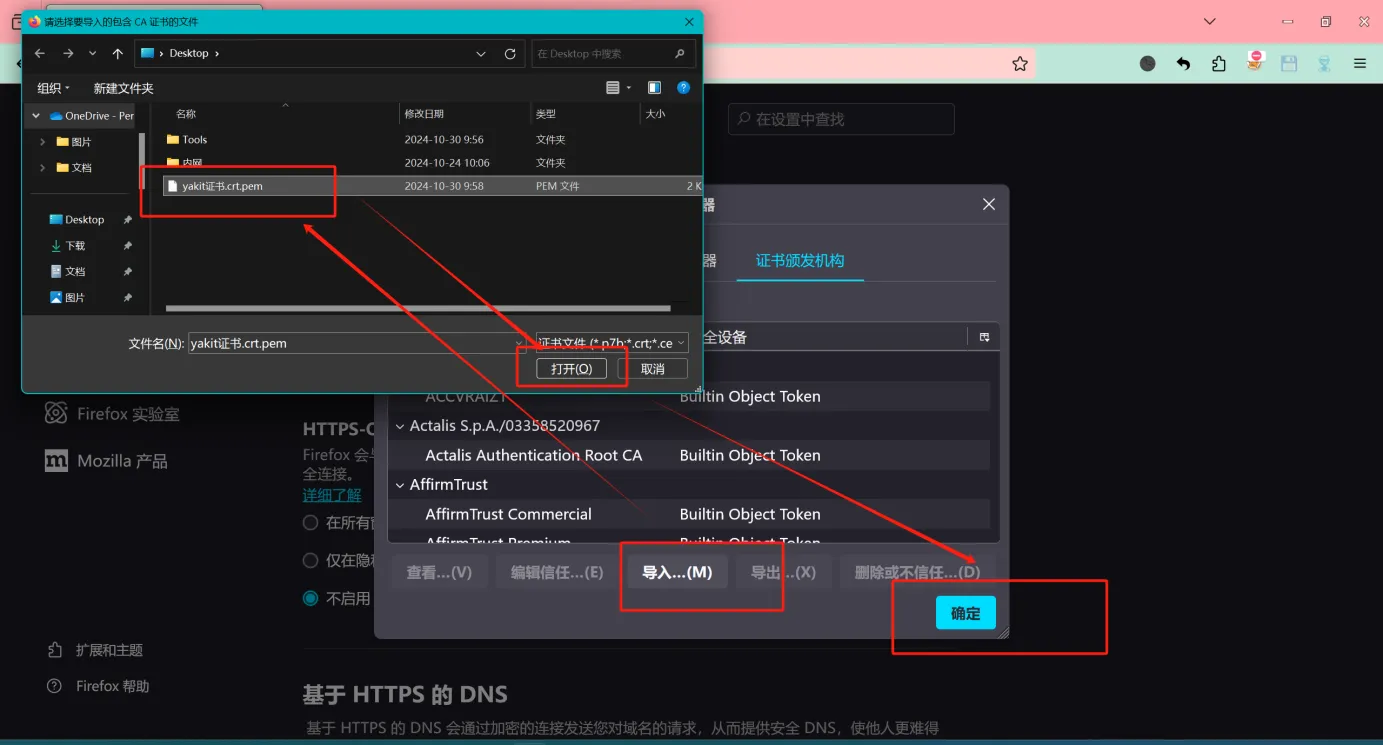Screen dimensions: 1383x745
Task: Open Firefox 实验室 sidebar item
Action: point(113,413)
